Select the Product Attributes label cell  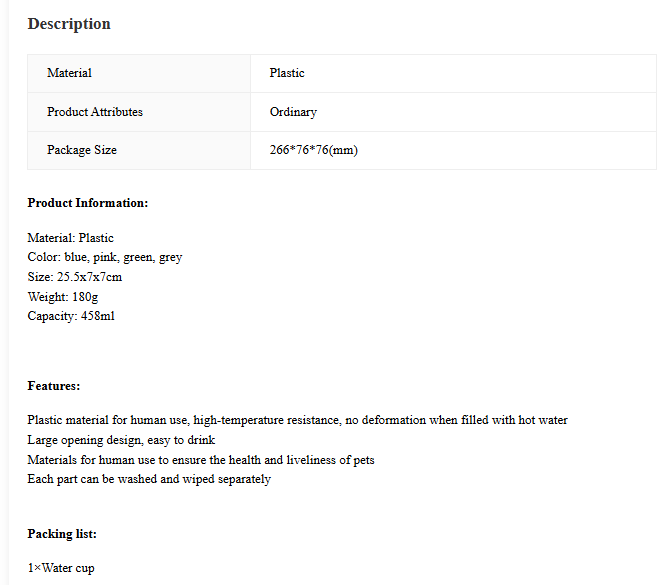tap(139, 112)
